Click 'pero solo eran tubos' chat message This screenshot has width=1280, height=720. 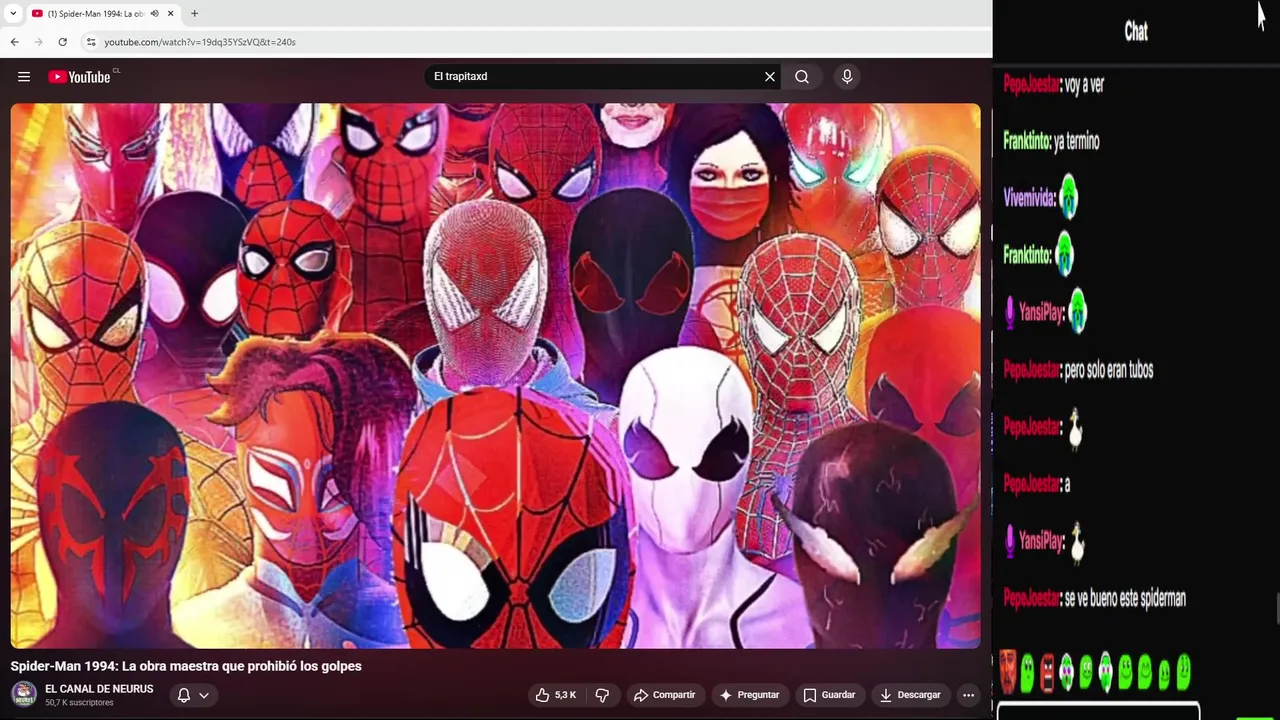[1109, 370]
